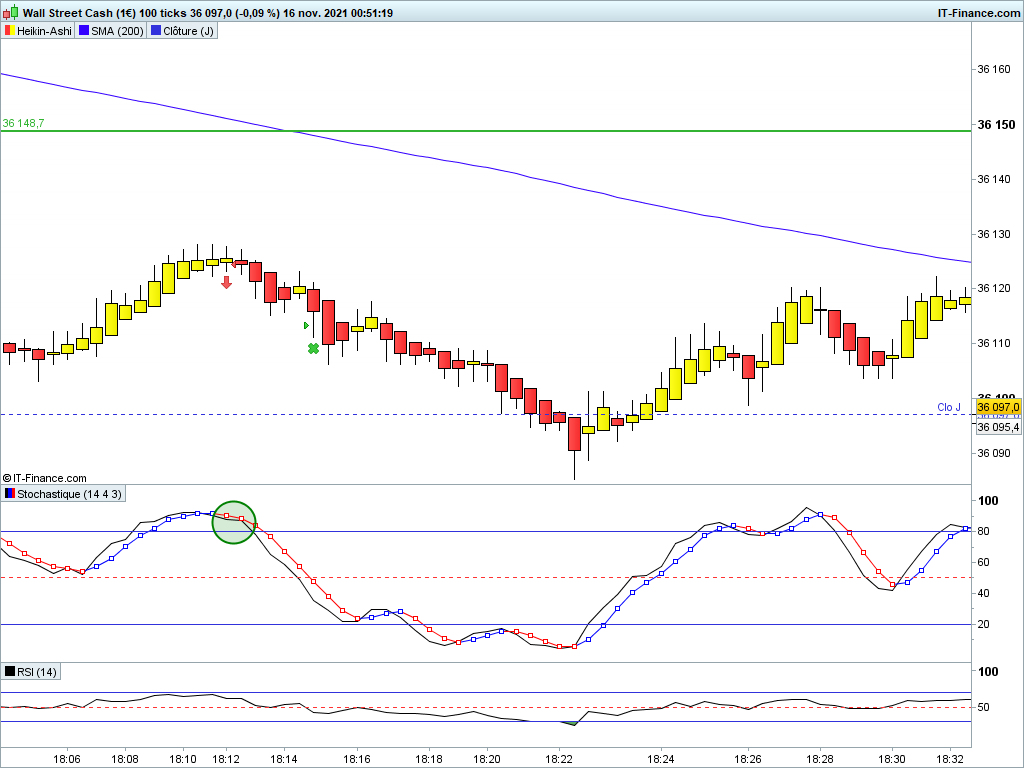Click the yellow 36 097,0 price tag
This screenshot has height=768, width=1024.
(998, 408)
